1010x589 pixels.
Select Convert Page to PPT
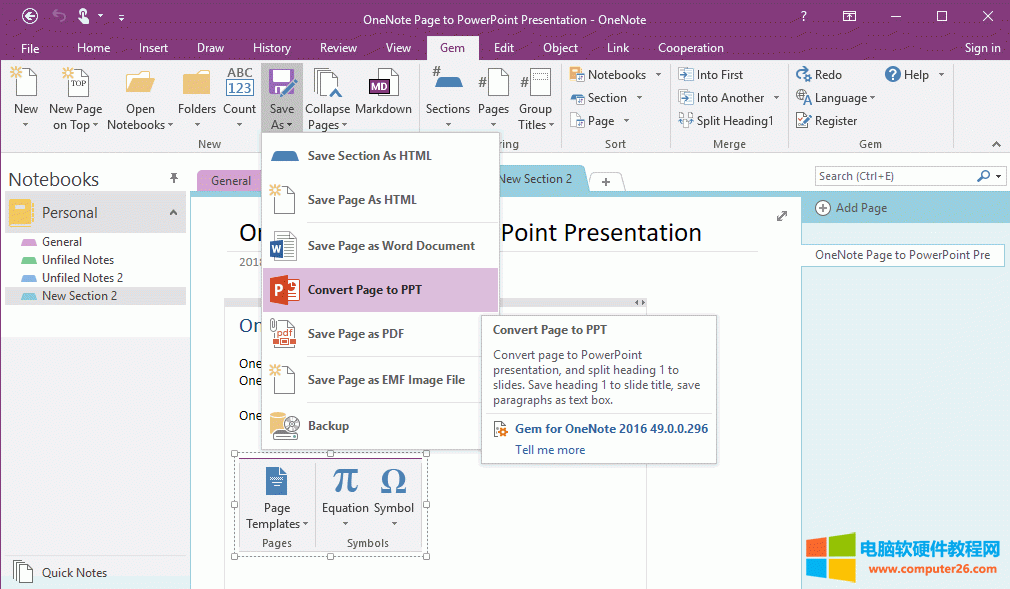coord(365,290)
